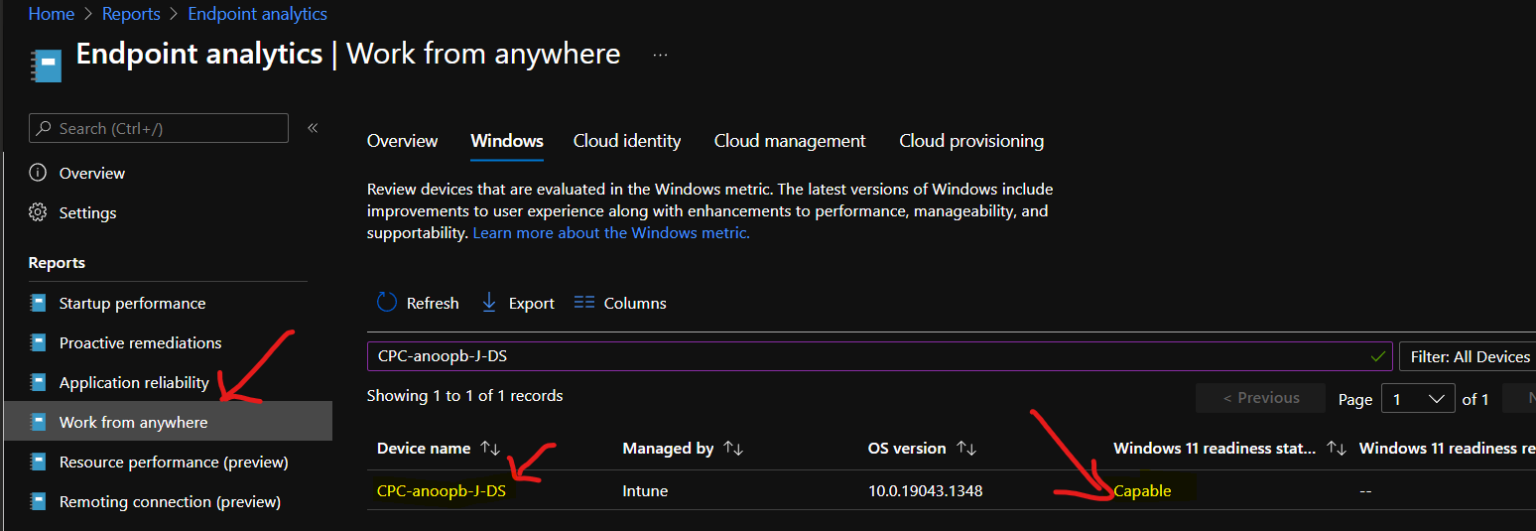The height and width of the screenshot is (531, 1536).
Task: Click the Columns button
Action: coord(620,303)
